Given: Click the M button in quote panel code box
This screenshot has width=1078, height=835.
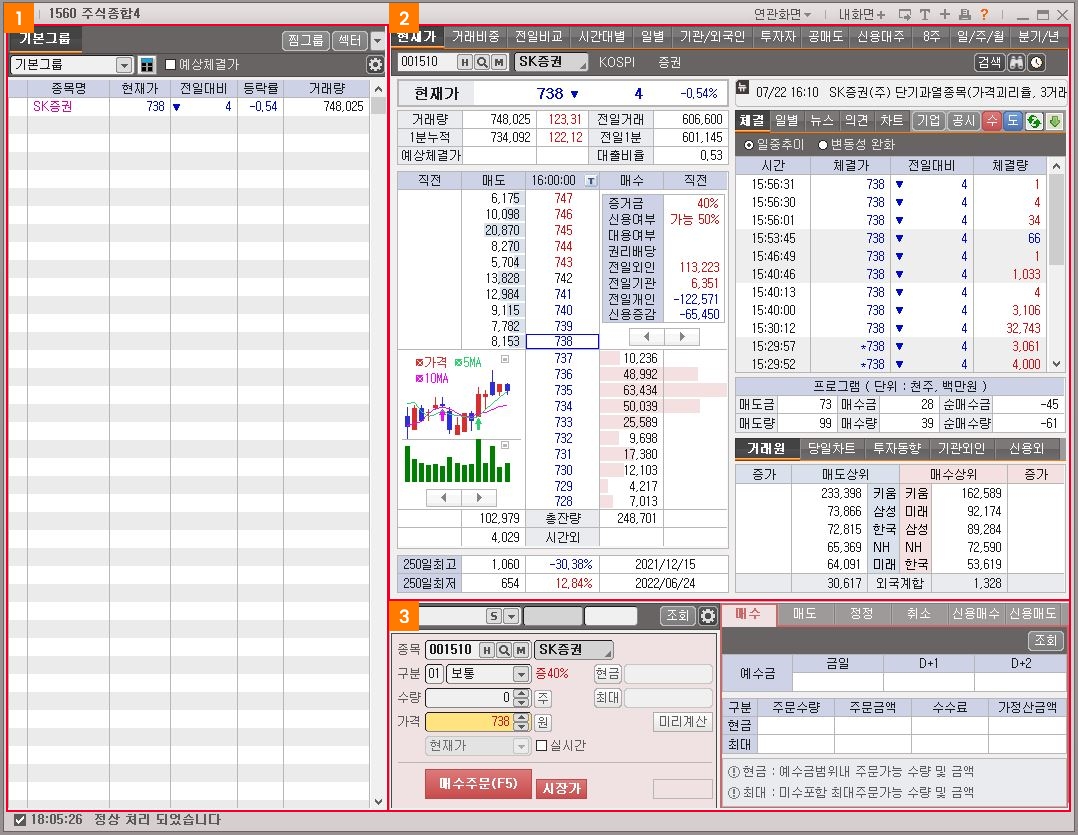Looking at the screenshot, I should click(499, 63).
